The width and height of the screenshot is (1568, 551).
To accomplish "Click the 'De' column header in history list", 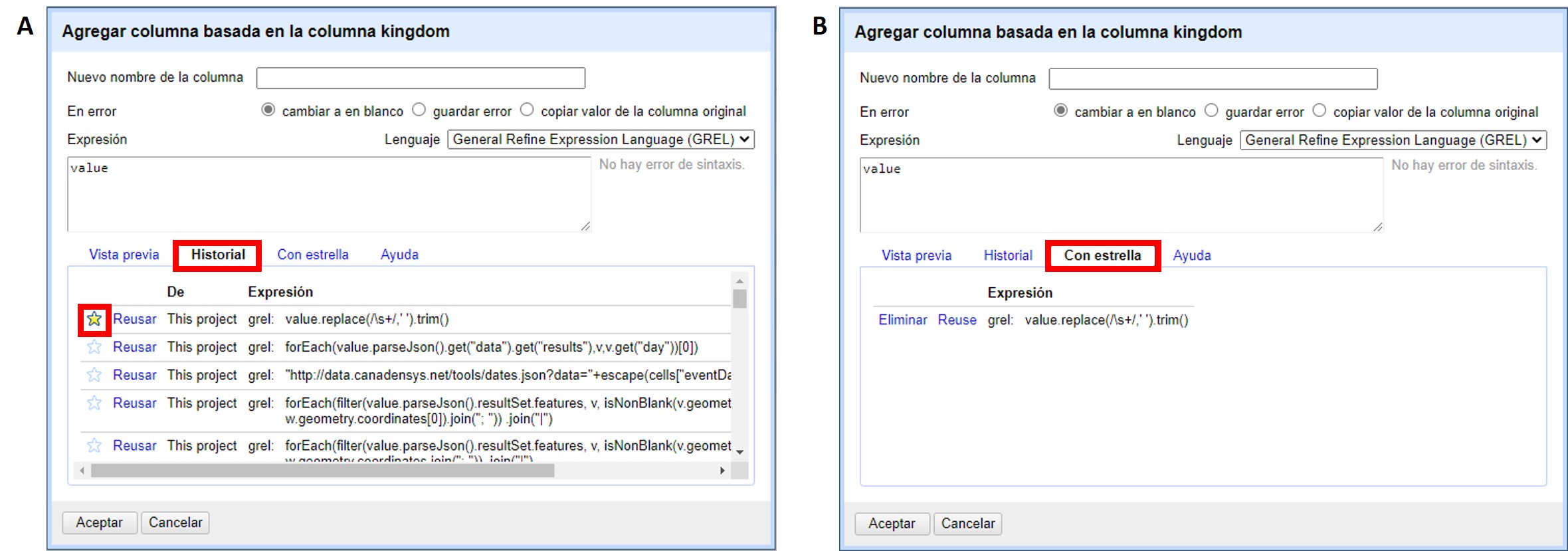I will (175, 292).
